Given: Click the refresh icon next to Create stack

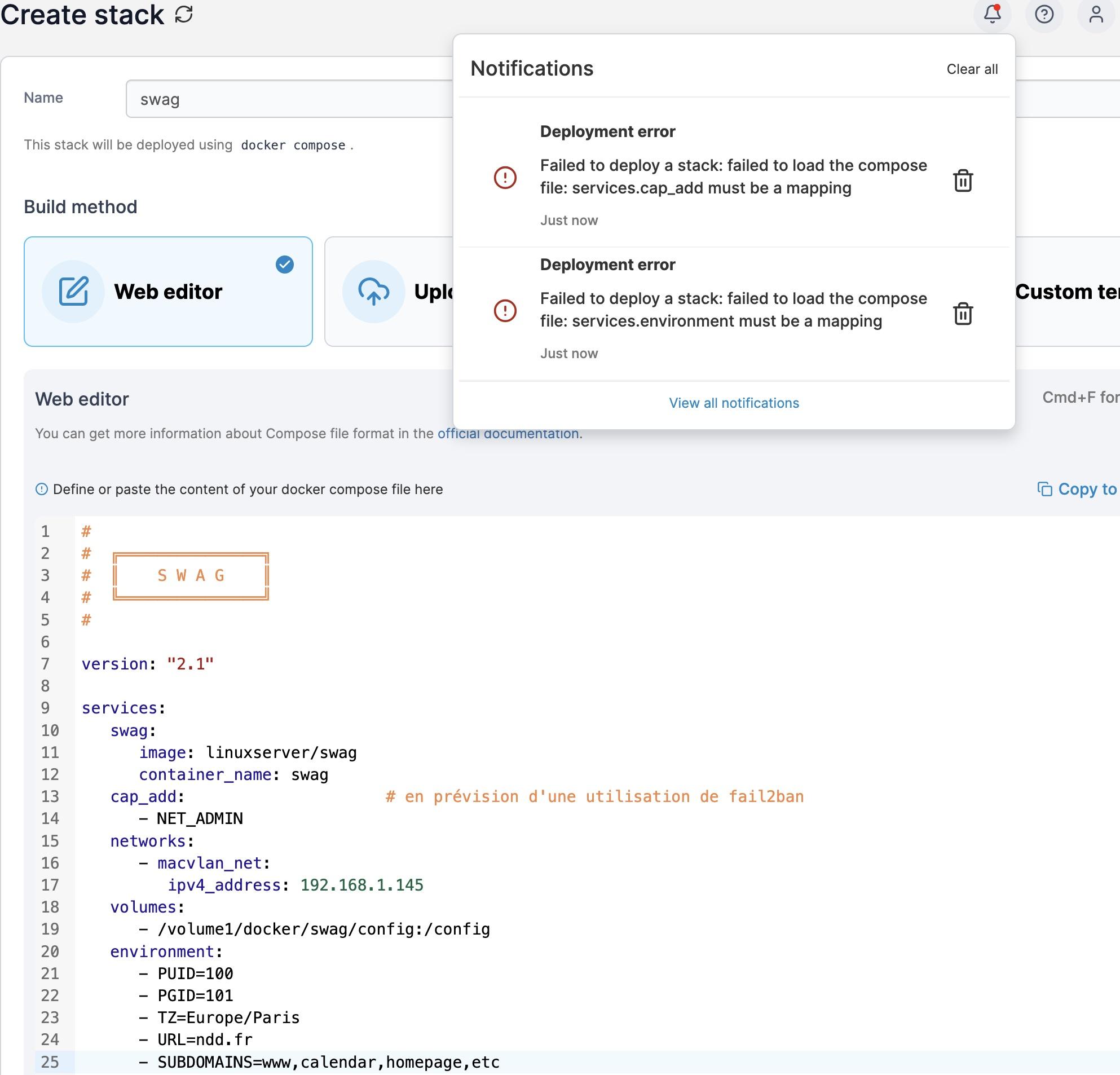Looking at the screenshot, I should [x=183, y=14].
